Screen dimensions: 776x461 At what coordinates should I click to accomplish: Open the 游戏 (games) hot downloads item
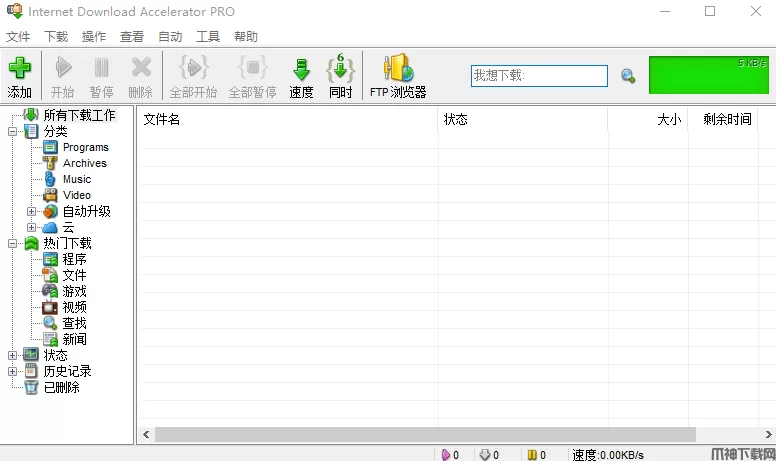74,291
